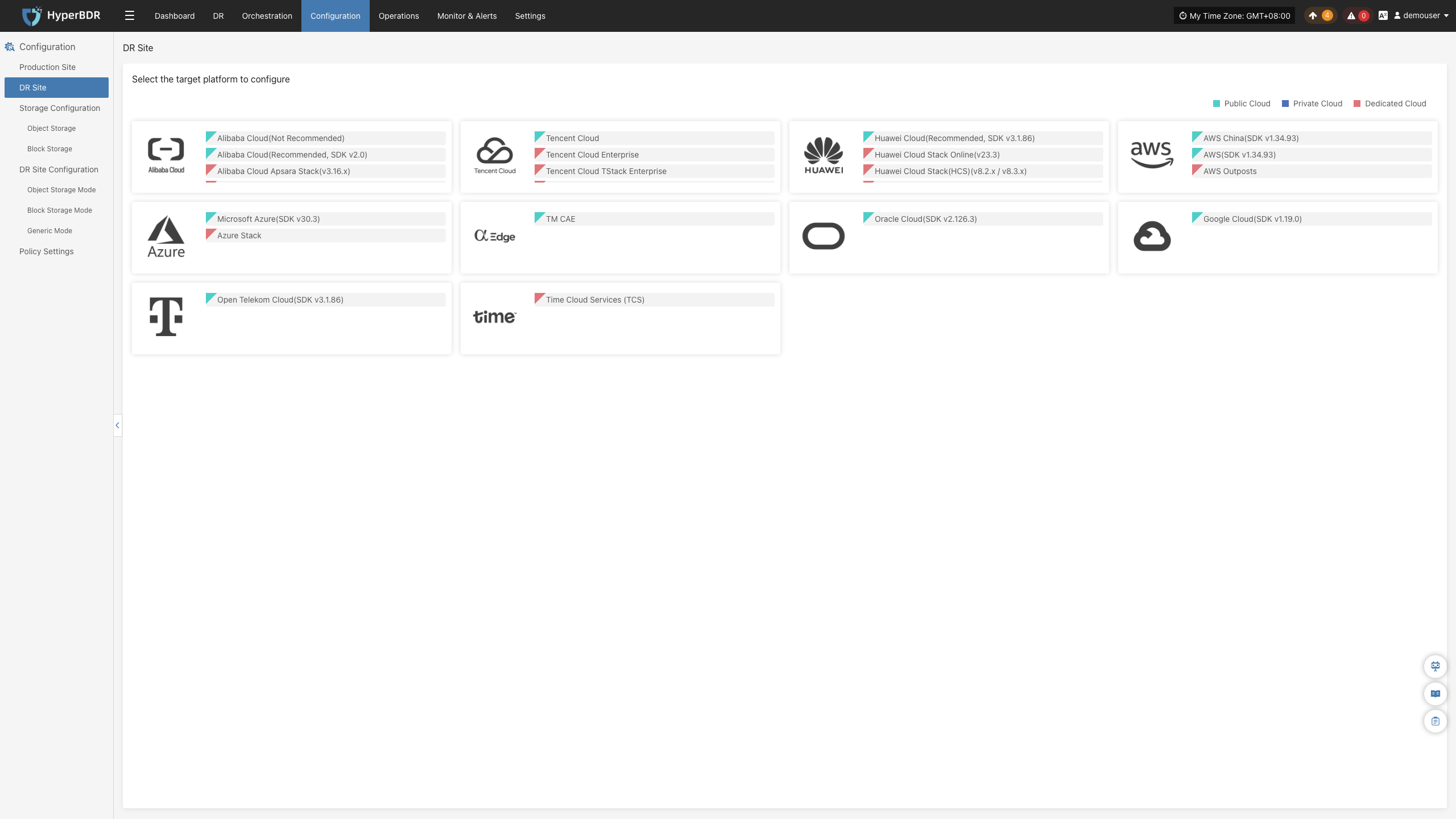Choose AWS(SDK v1.34.93)
Screen dimensions: 1456x819
[1312, 155]
